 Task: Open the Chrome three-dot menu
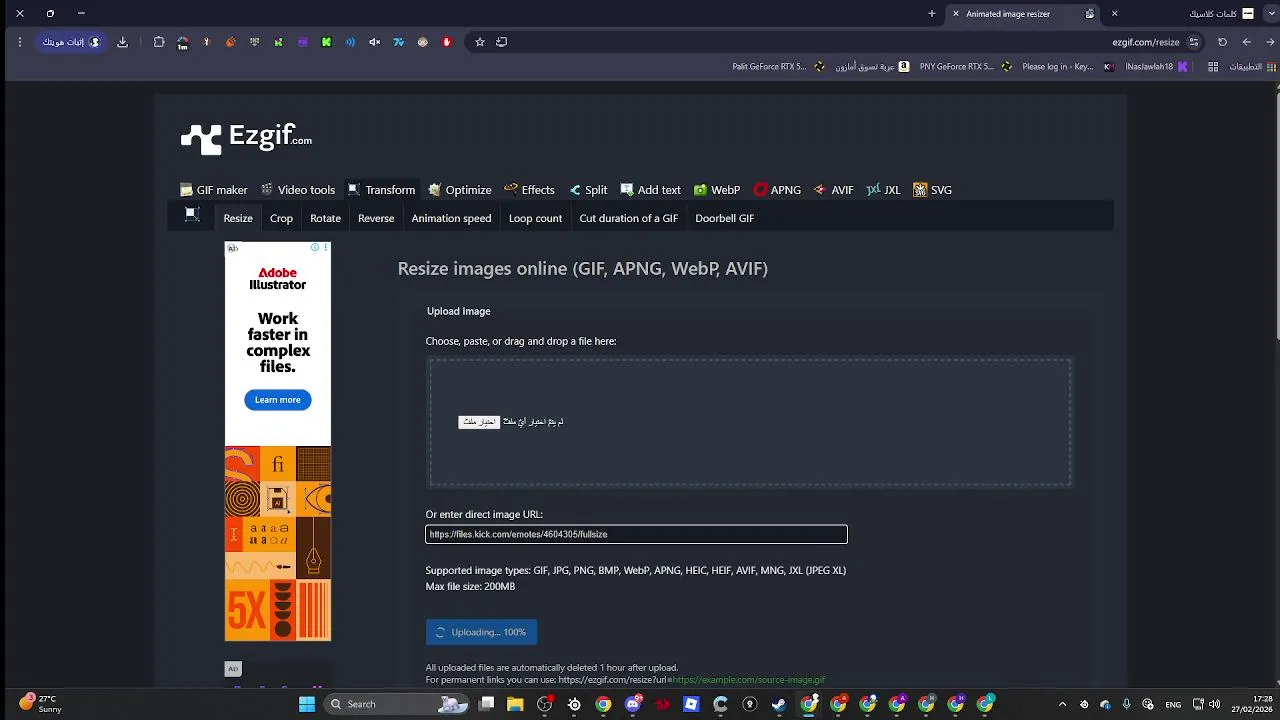pos(19,42)
